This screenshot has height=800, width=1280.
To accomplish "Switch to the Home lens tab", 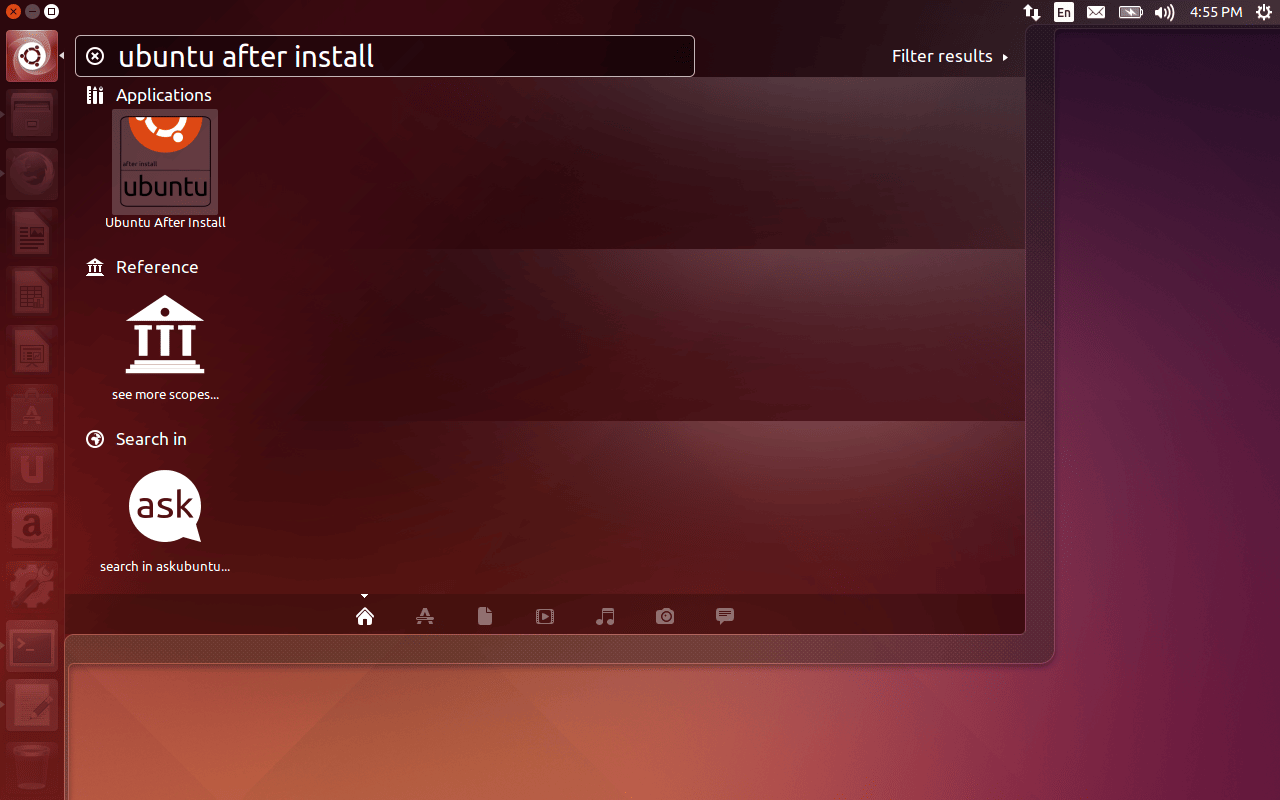I will 364,616.
